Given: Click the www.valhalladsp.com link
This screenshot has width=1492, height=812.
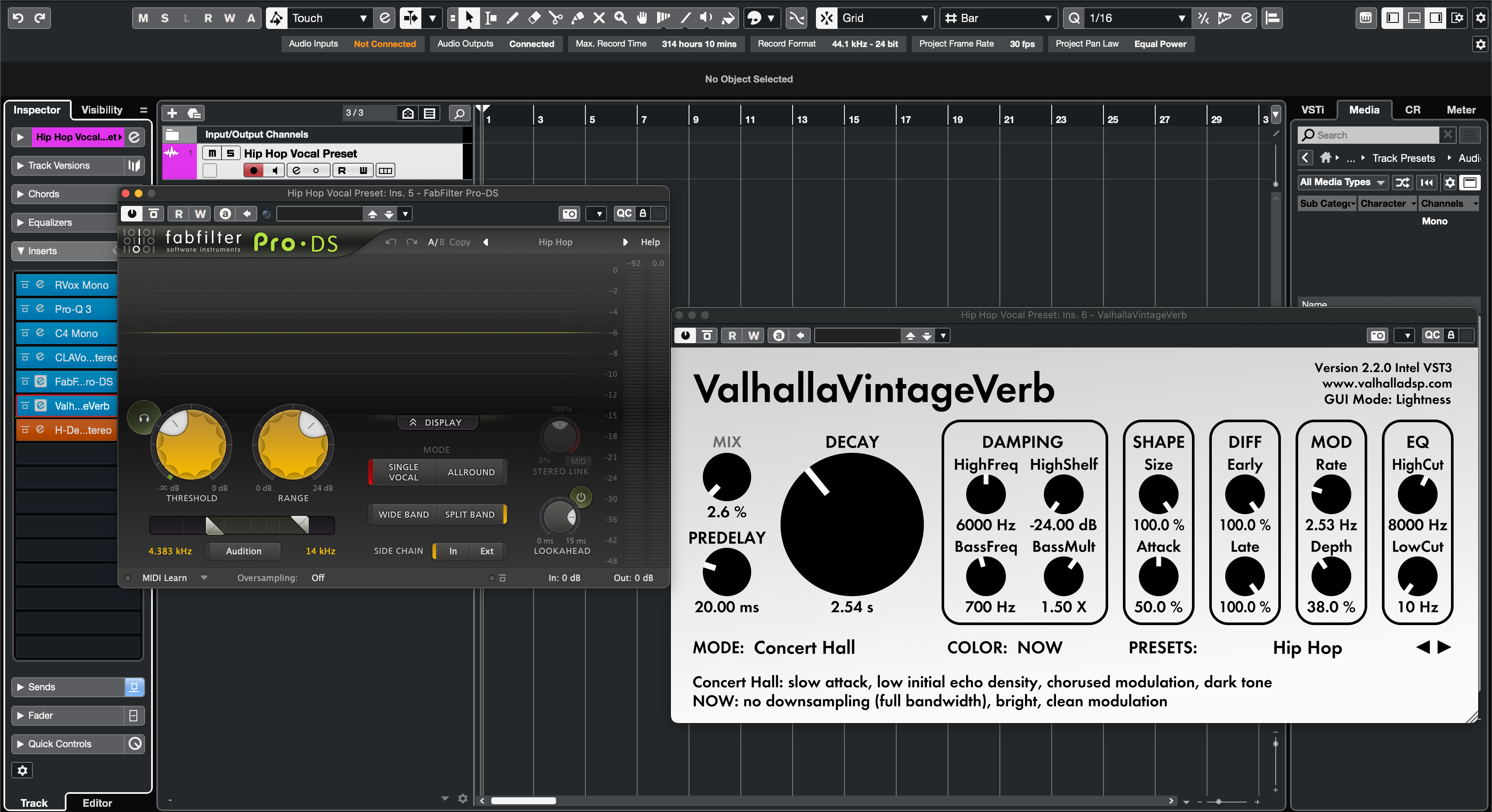Looking at the screenshot, I should (x=1387, y=383).
